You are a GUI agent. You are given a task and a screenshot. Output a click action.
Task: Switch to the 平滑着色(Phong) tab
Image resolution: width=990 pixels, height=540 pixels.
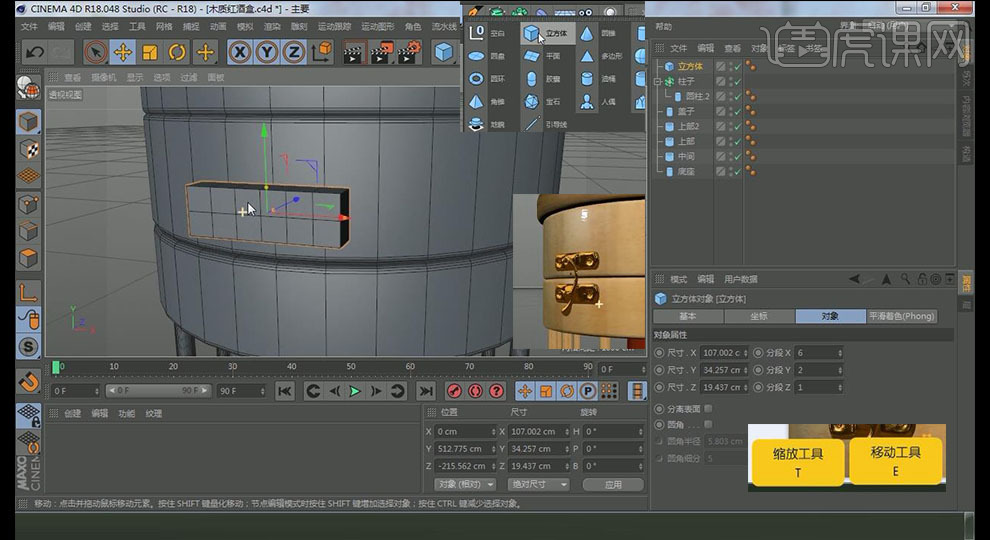[902, 316]
